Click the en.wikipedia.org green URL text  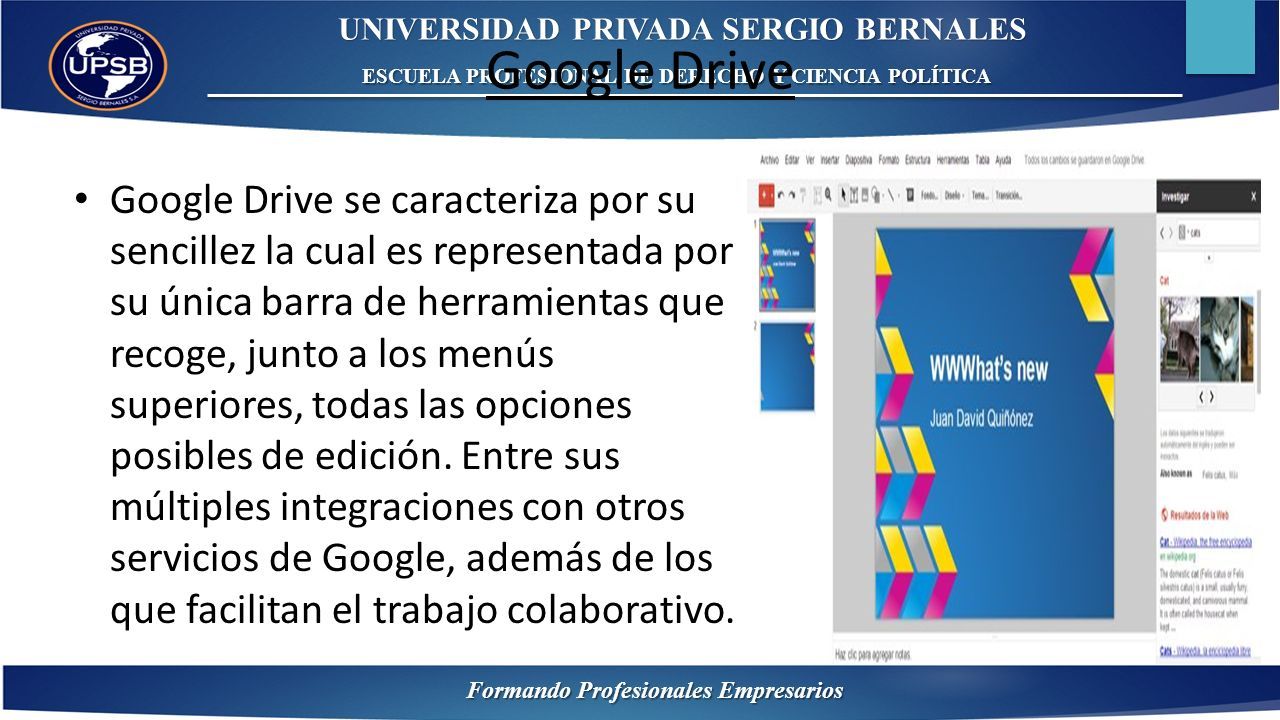[1180, 557]
